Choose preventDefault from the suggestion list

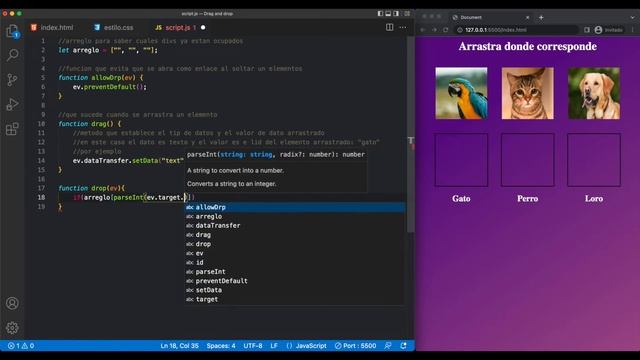tap(295, 281)
